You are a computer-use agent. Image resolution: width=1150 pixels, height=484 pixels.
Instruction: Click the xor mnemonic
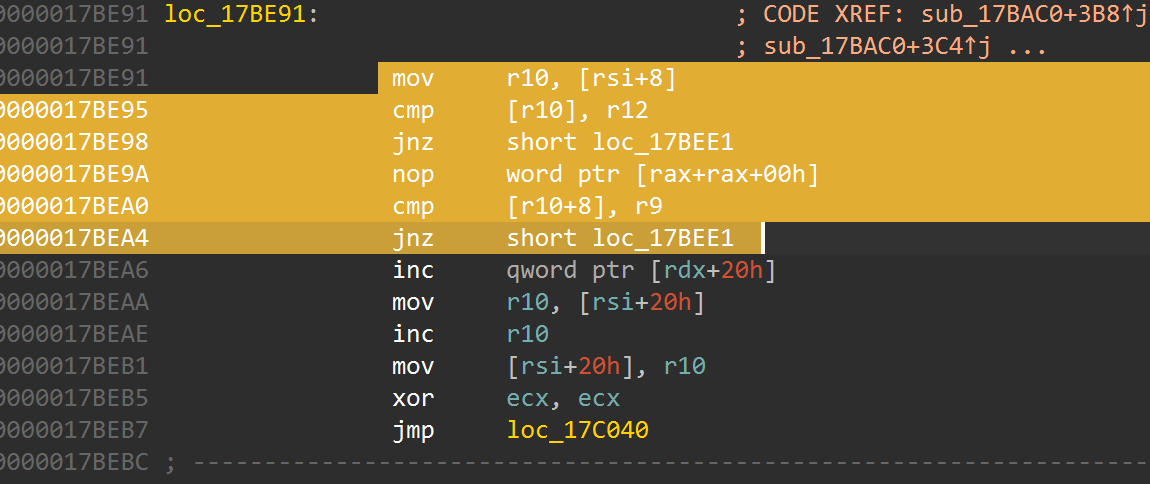(413, 398)
